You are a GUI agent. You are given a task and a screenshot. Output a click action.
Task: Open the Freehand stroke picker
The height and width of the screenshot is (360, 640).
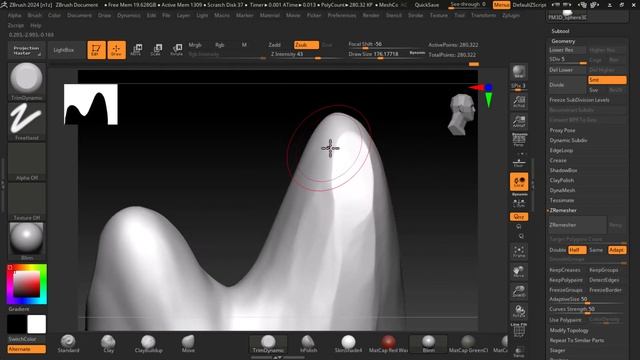[x=27, y=122]
